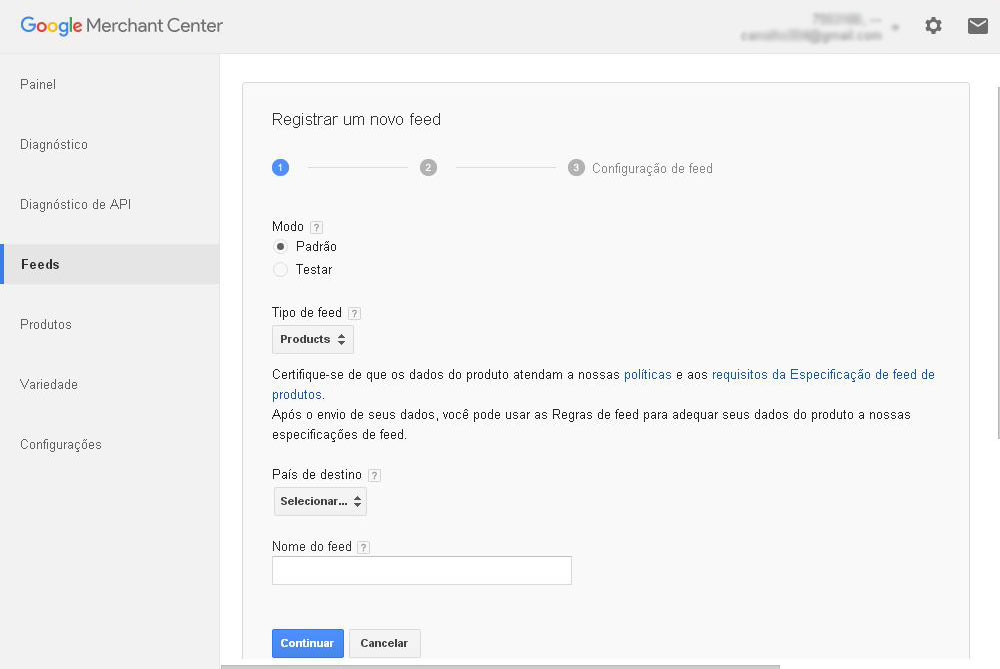The image size is (1000, 669).
Task: Open the políticas link
Action: [648, 375]
